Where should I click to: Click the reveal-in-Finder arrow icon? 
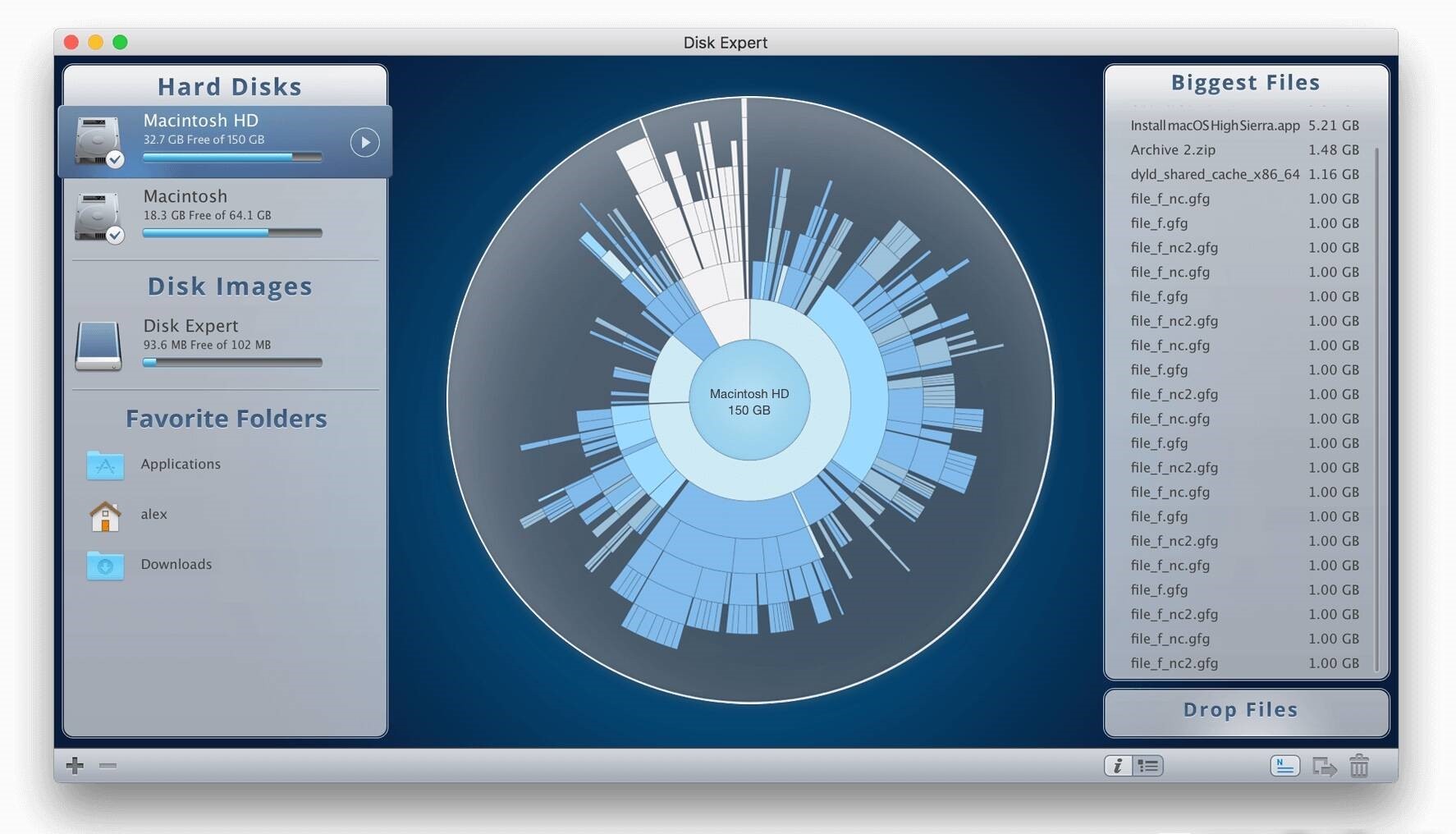(1324, 765)
